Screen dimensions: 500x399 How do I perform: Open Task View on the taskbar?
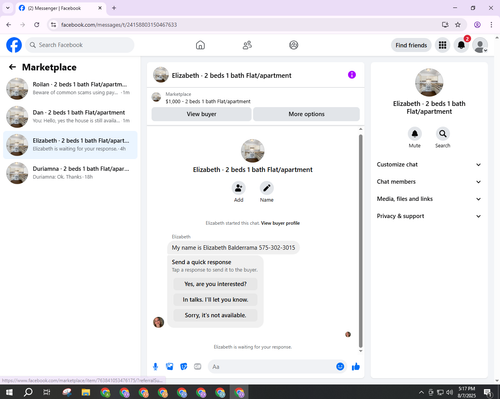tap(47, 392)
